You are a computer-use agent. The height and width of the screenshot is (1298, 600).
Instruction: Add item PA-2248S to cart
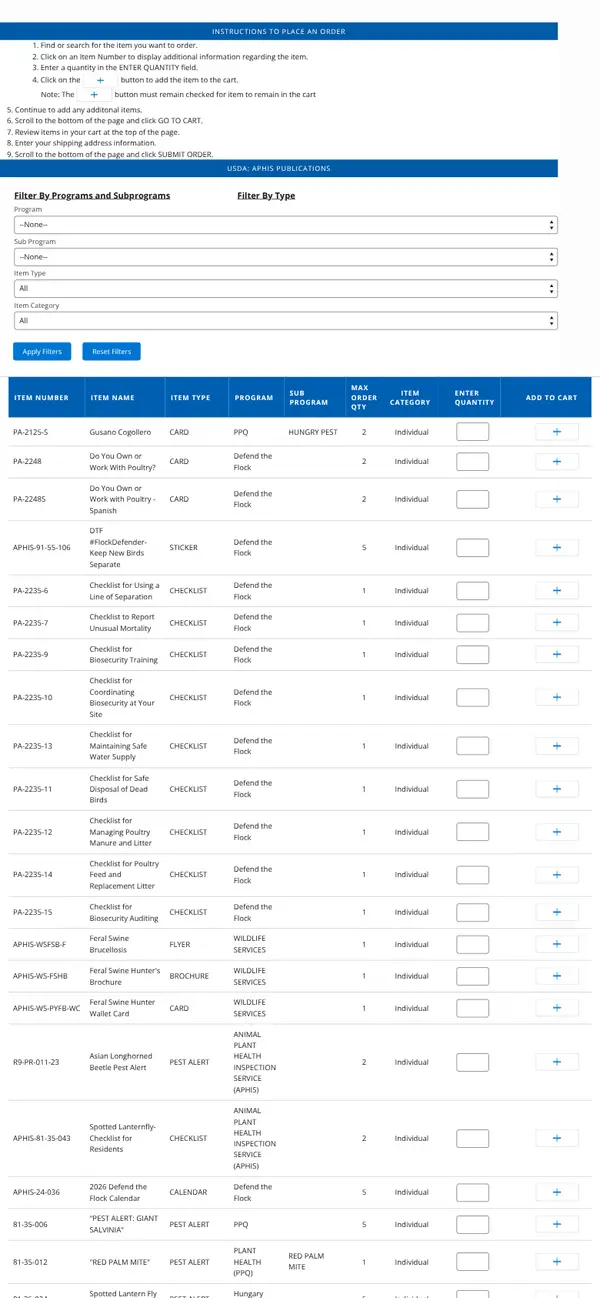(x=557, y=499)
